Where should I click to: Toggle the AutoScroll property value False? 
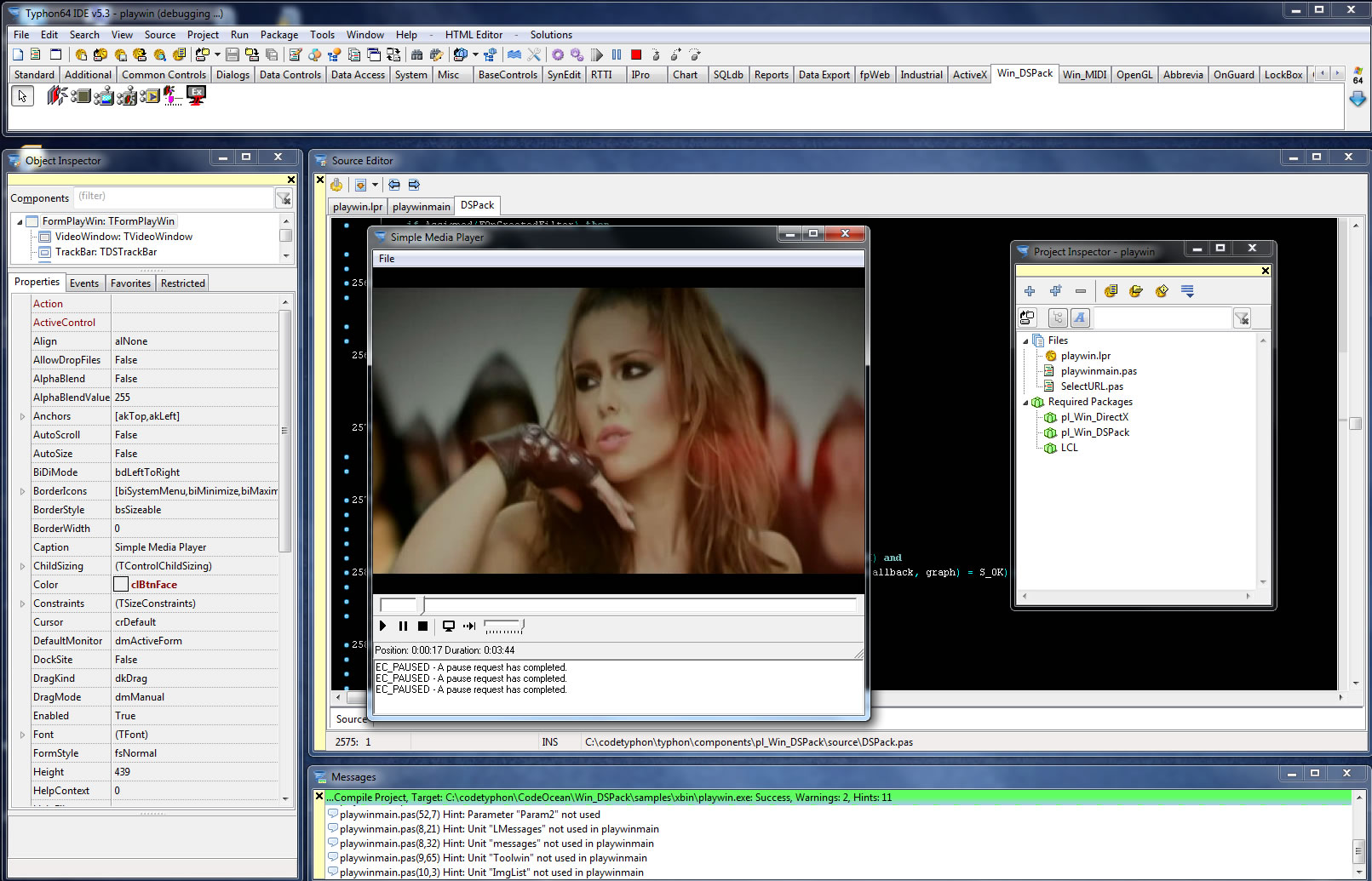126,435
